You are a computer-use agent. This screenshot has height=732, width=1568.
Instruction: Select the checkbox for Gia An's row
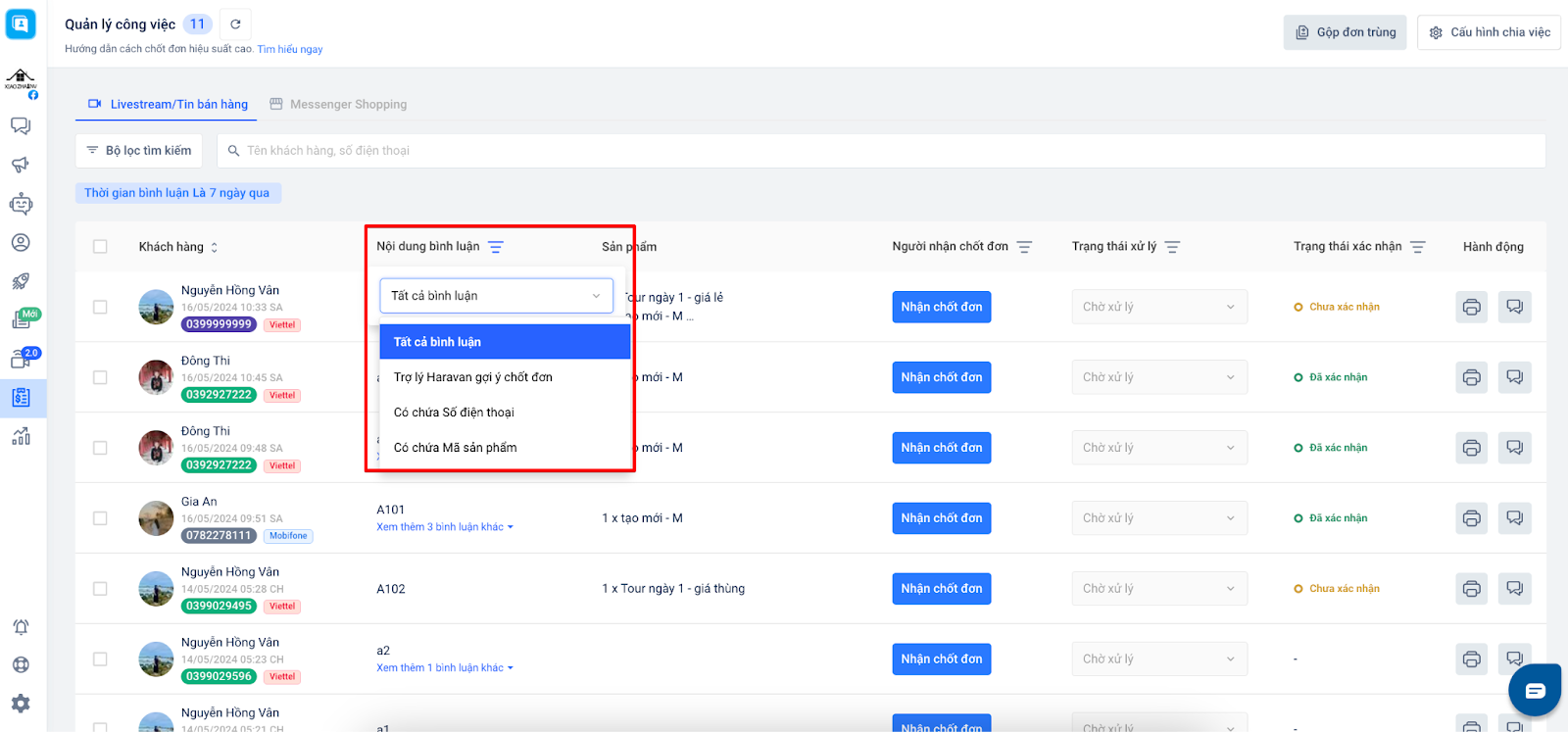pos(100,518)
